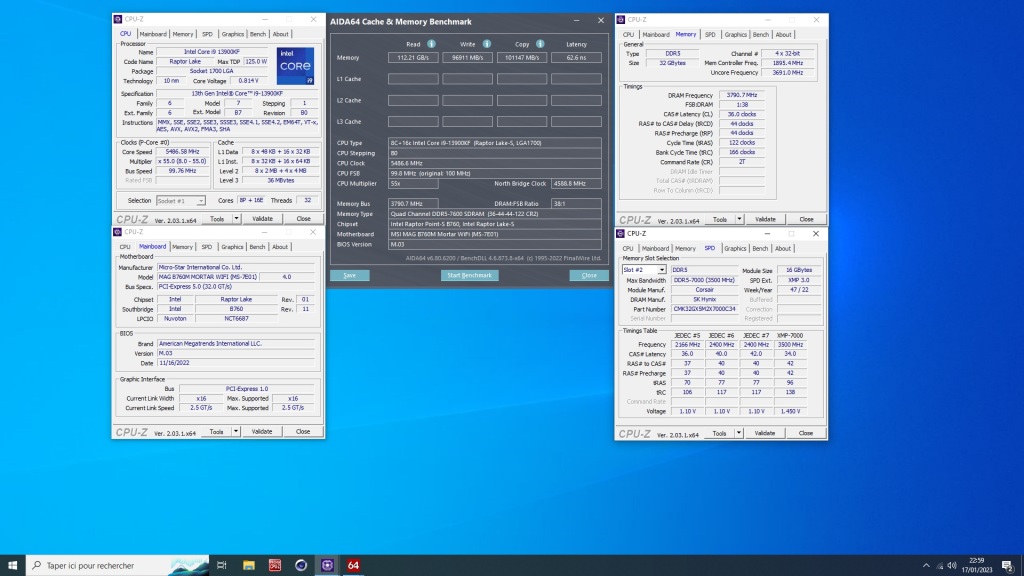Click Start Benchmark in AIDA64
The height and width of the screenshot is (576, 1024).
tap(469, 275)
